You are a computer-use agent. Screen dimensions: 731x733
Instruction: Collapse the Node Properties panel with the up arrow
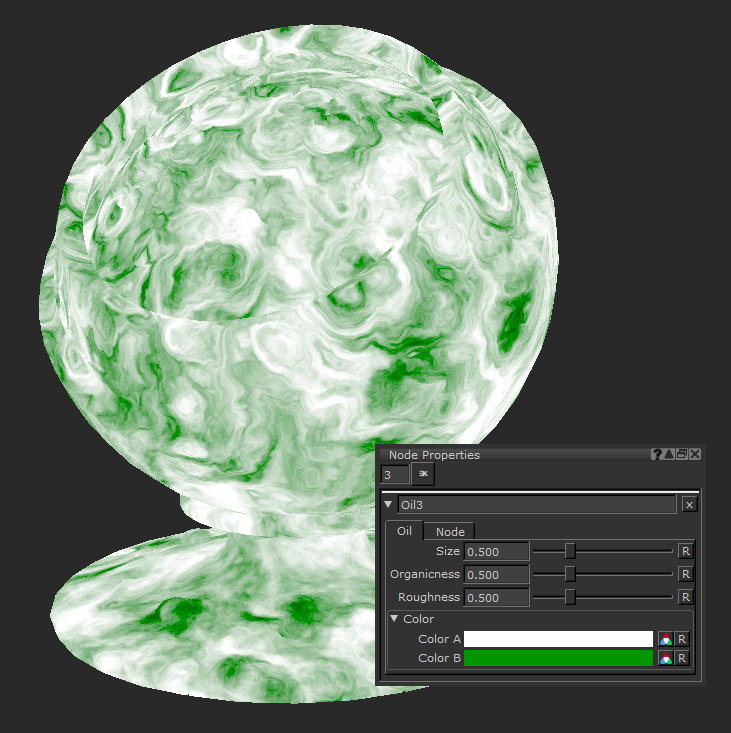669,455
